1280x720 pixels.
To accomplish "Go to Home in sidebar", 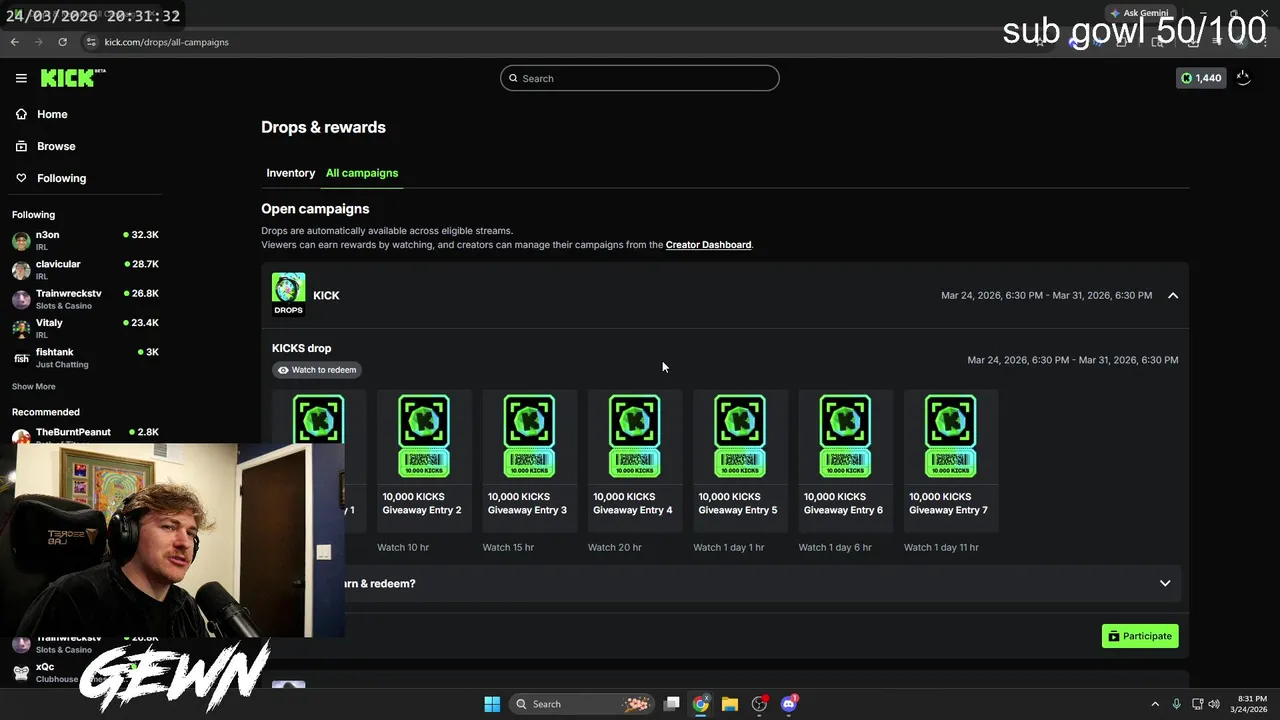I will point(52,114).
